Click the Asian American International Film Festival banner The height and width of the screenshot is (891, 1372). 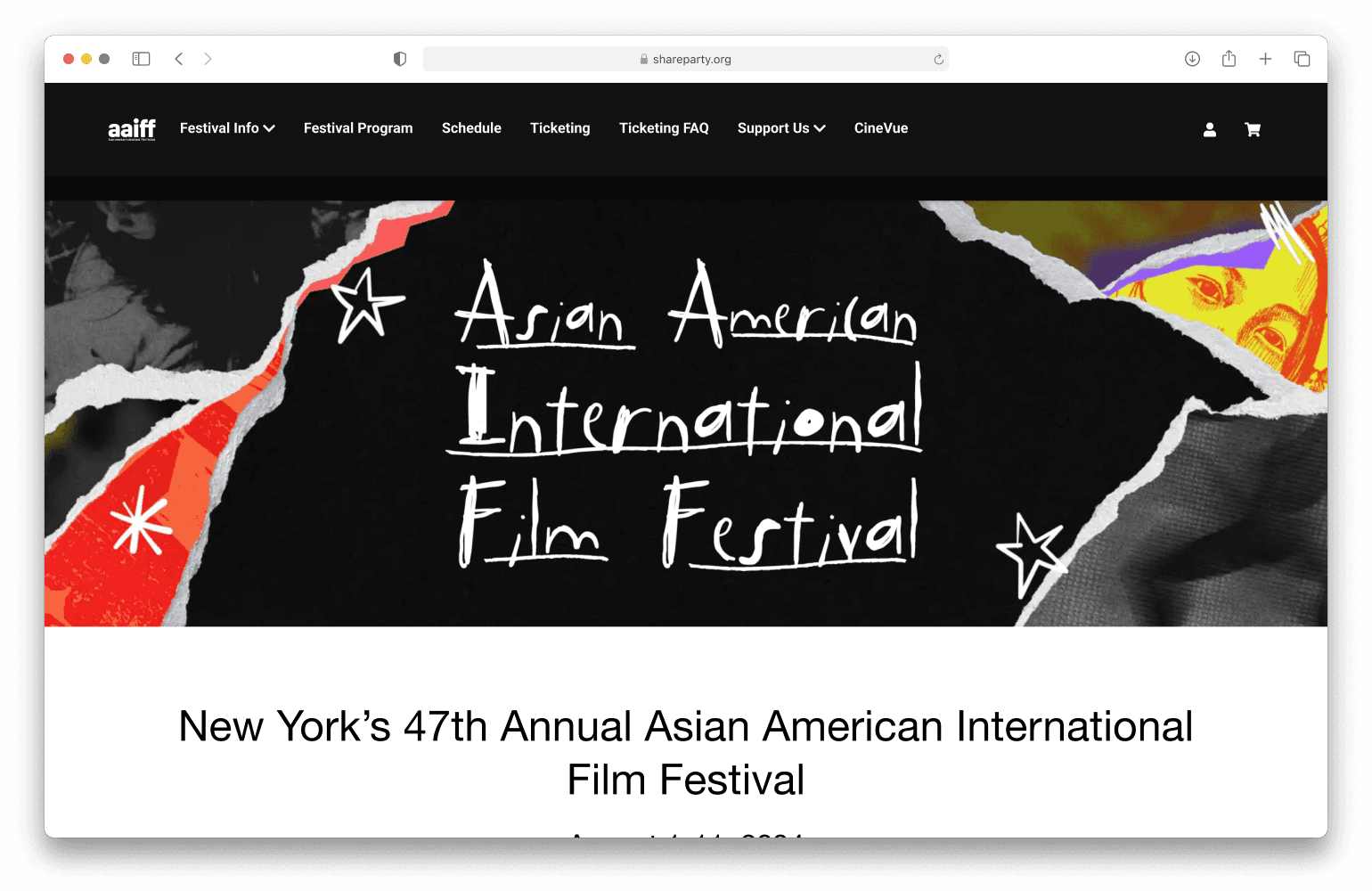(686, 413)
